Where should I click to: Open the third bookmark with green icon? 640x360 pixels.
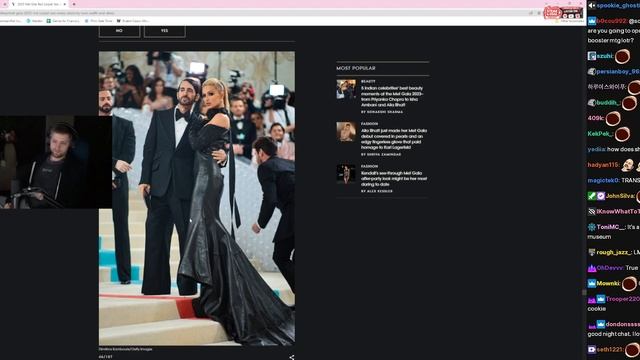(x=63, y=21)
